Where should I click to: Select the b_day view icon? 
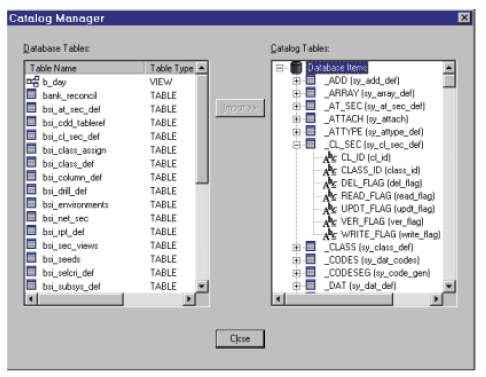coord(33,81)
